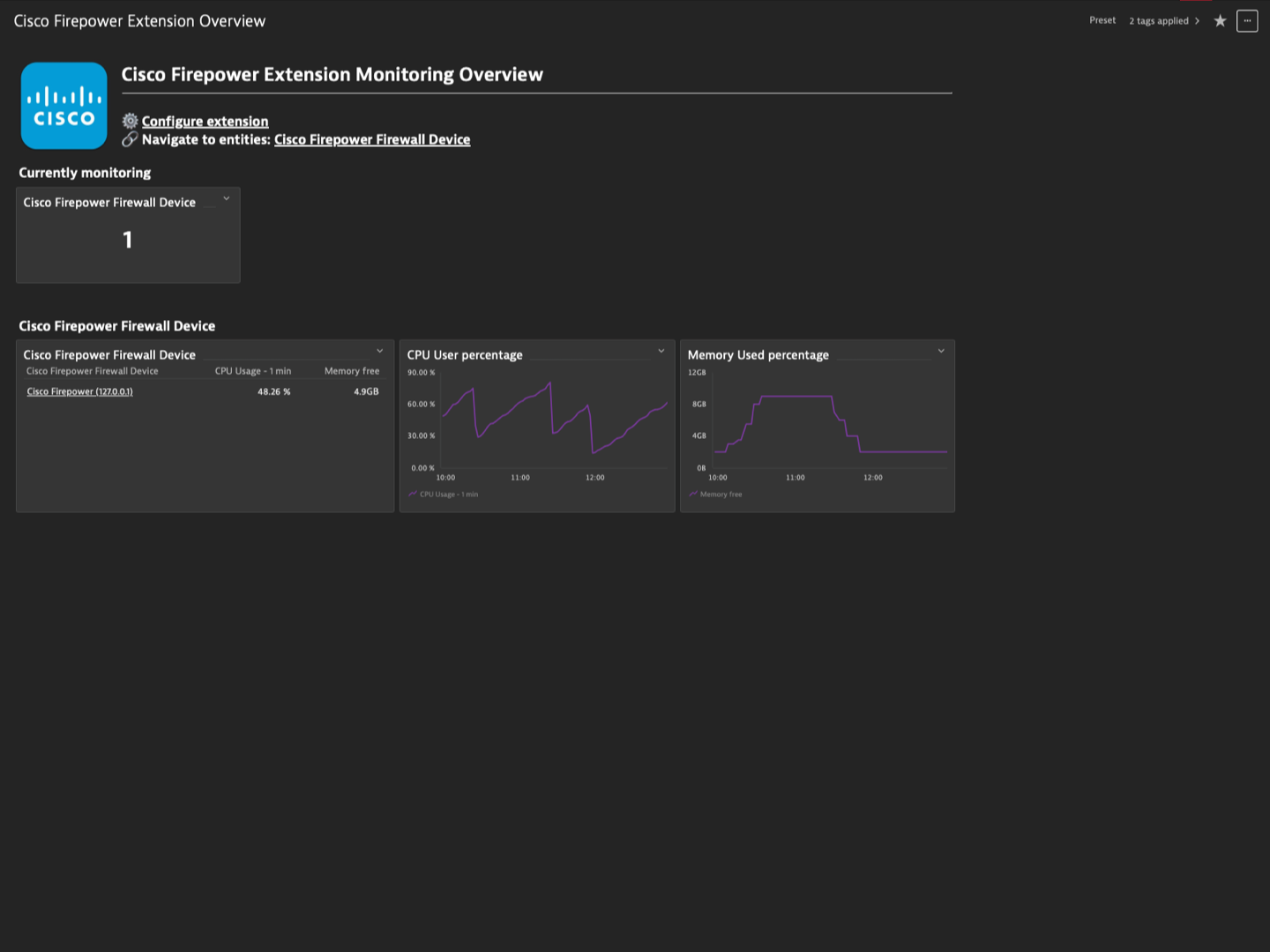Click the Preset label in header

[x=1102, y=20]
